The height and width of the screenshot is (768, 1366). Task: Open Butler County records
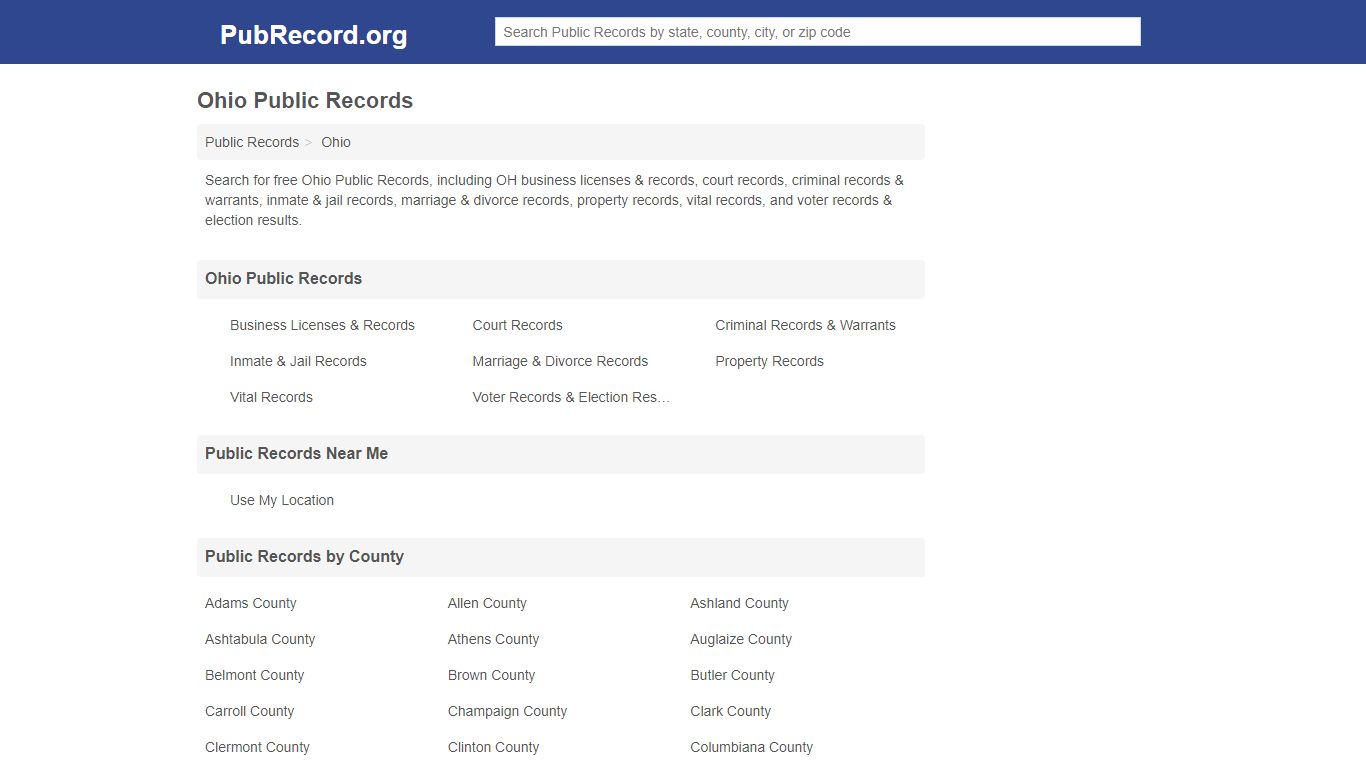pos(732,675)
